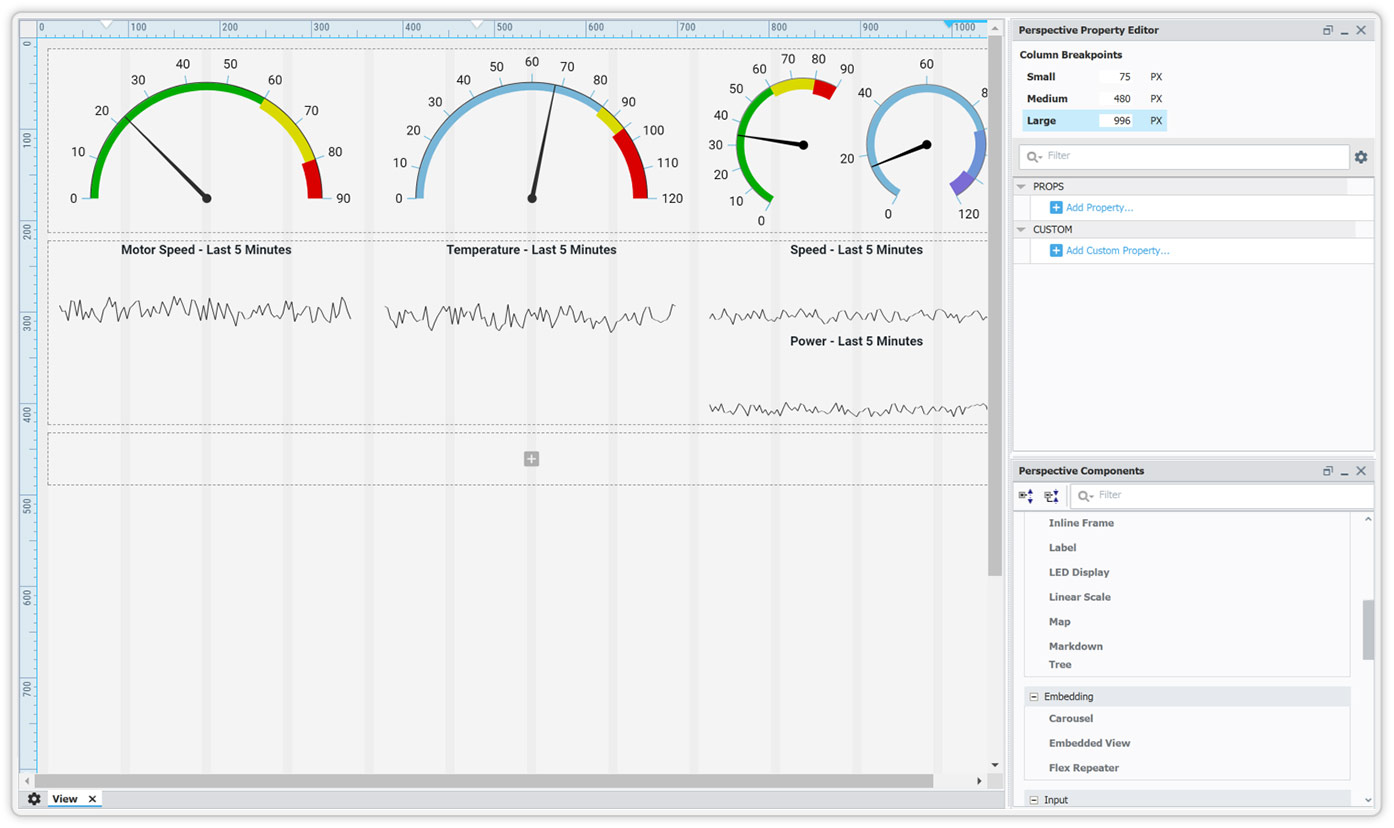Open the Property Editor gear settings menu
The image size is (1394, 828).
[x=1361, y=157]
